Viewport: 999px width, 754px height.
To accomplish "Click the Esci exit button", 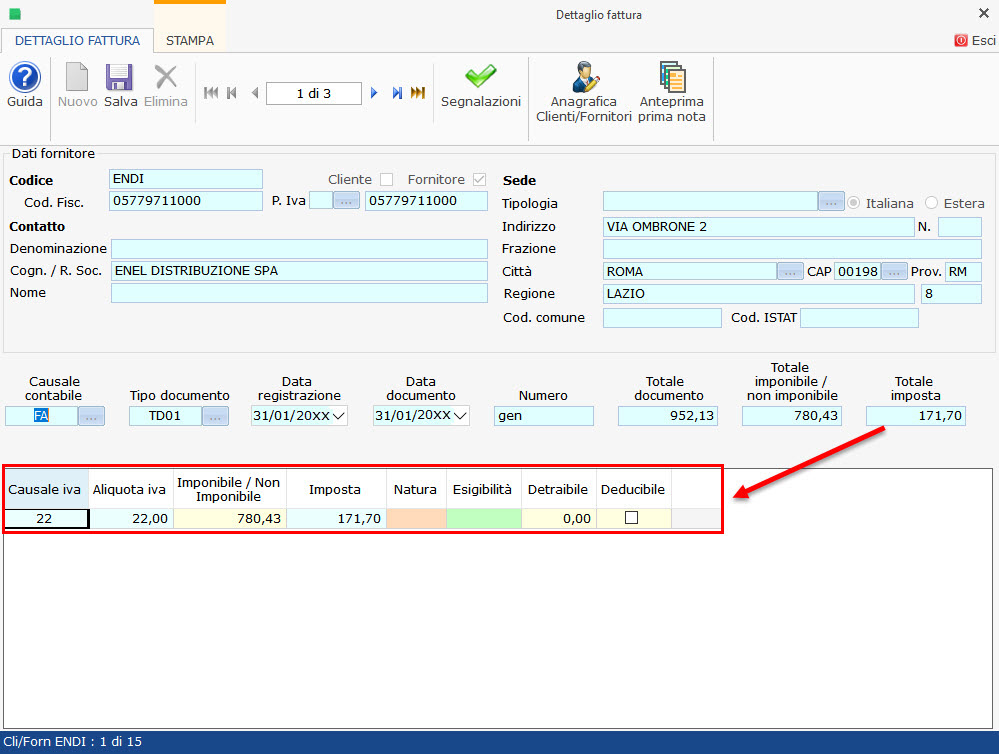I will [x=975, y=41].
